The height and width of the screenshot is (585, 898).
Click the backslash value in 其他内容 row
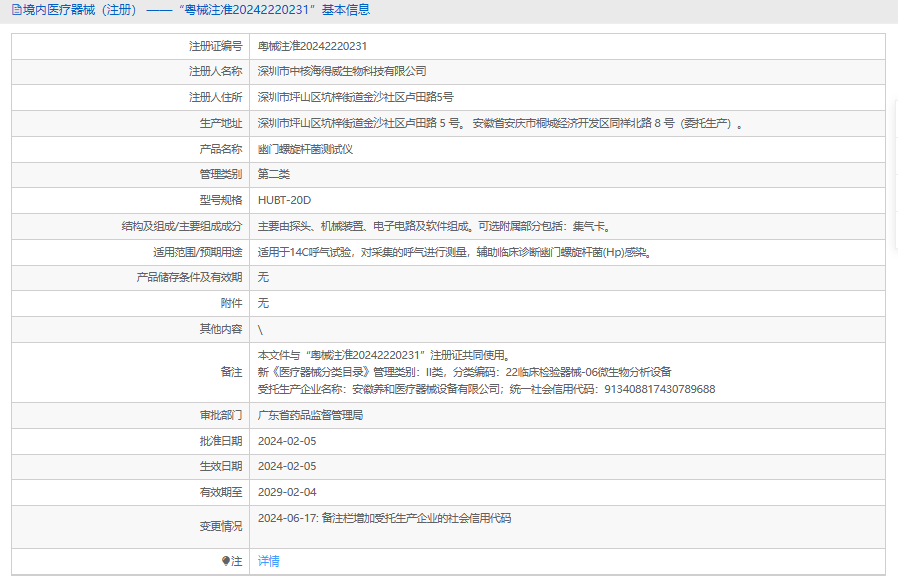pyautogui.click(x=260, y=329)
